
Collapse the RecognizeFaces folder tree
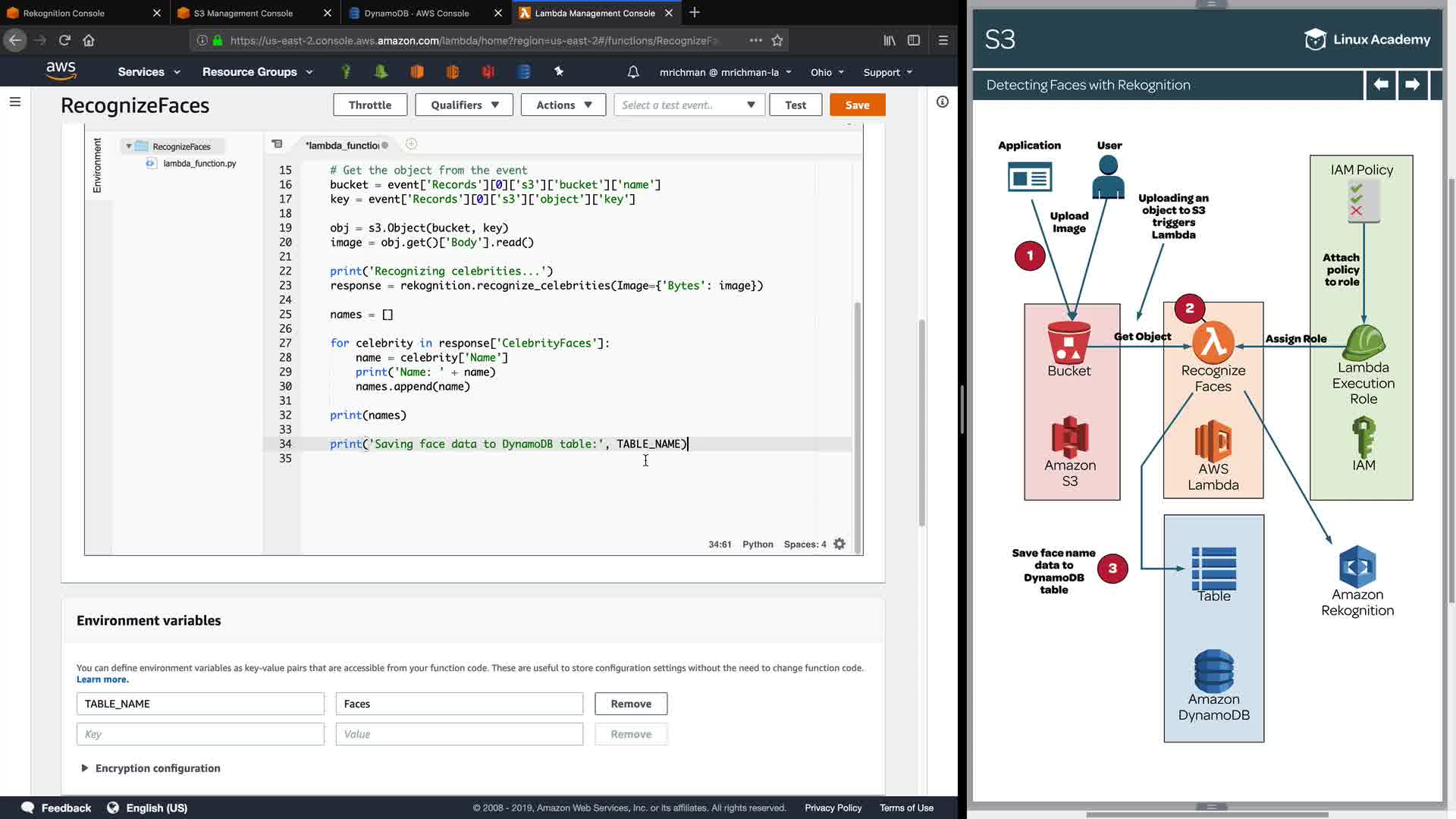tap(129, 146)
